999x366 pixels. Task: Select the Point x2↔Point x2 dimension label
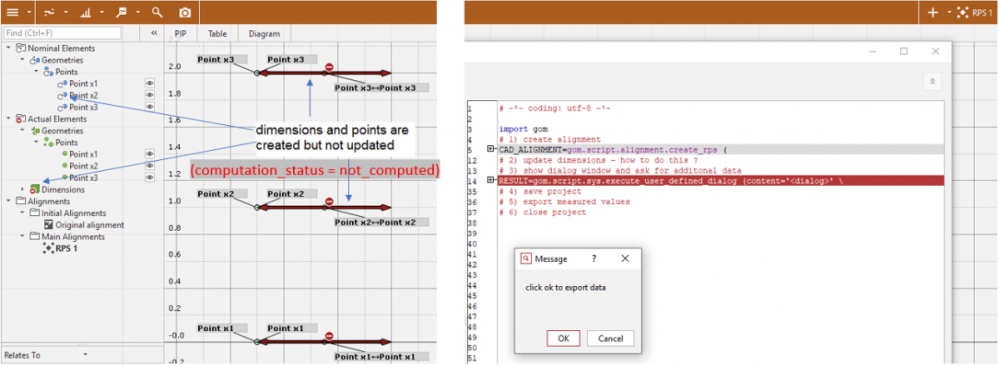381,223
